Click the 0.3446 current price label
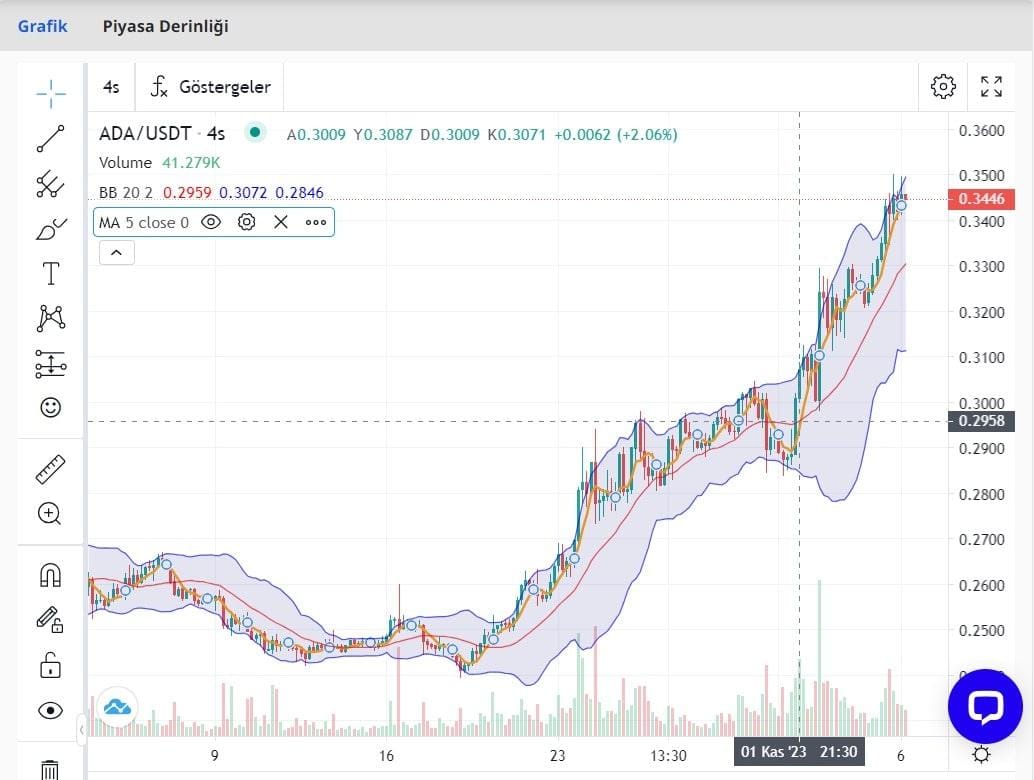This screenshot has width=1034, height=780. point(979,199)
